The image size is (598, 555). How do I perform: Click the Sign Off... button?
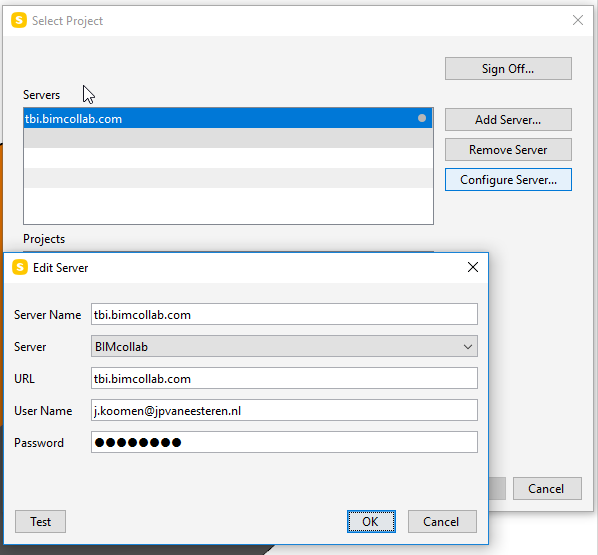tap(508, 69)
